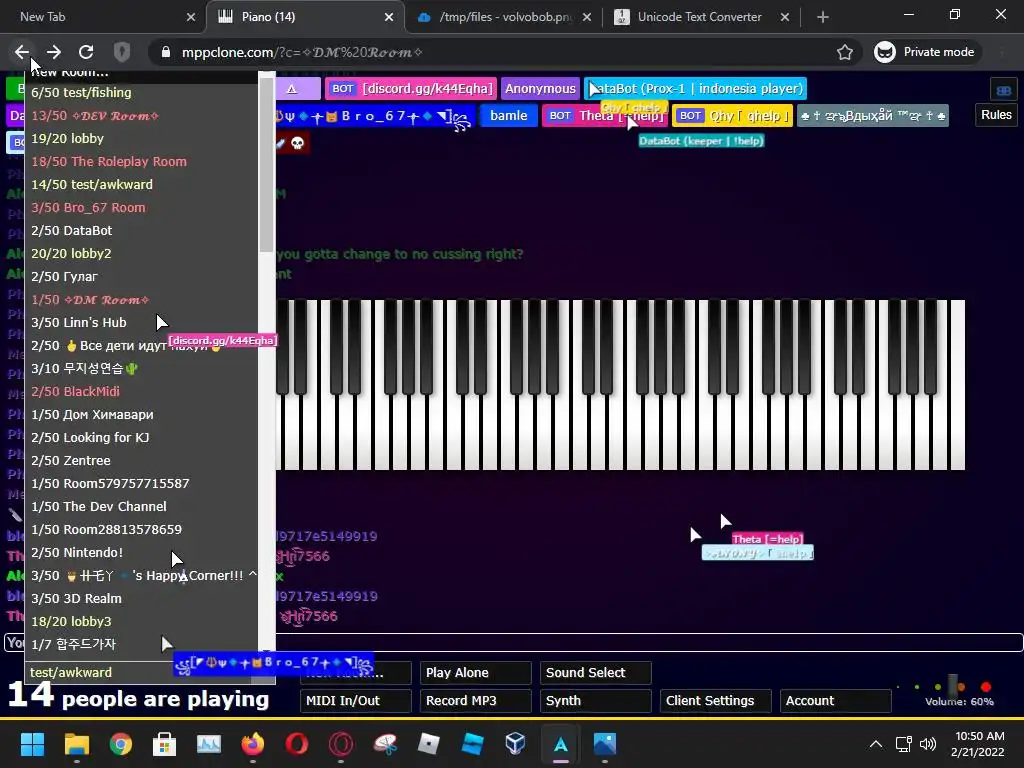The height and width of the screenshot is (768, 1024).
Task: Click the padlock site info icon
Action: [x=166, y=52]
